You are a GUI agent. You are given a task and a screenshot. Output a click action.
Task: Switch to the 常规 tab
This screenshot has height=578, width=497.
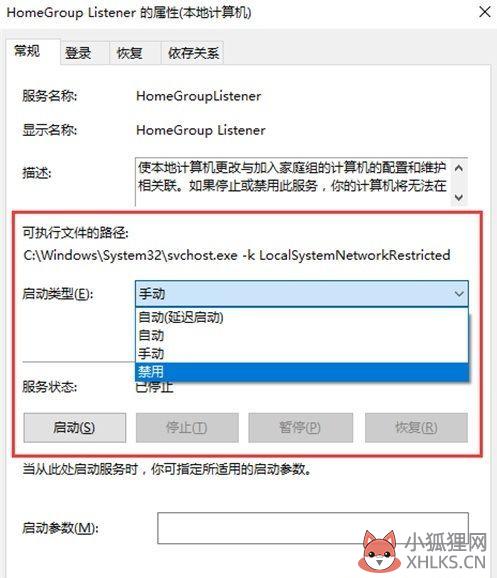tap(27, 51)
